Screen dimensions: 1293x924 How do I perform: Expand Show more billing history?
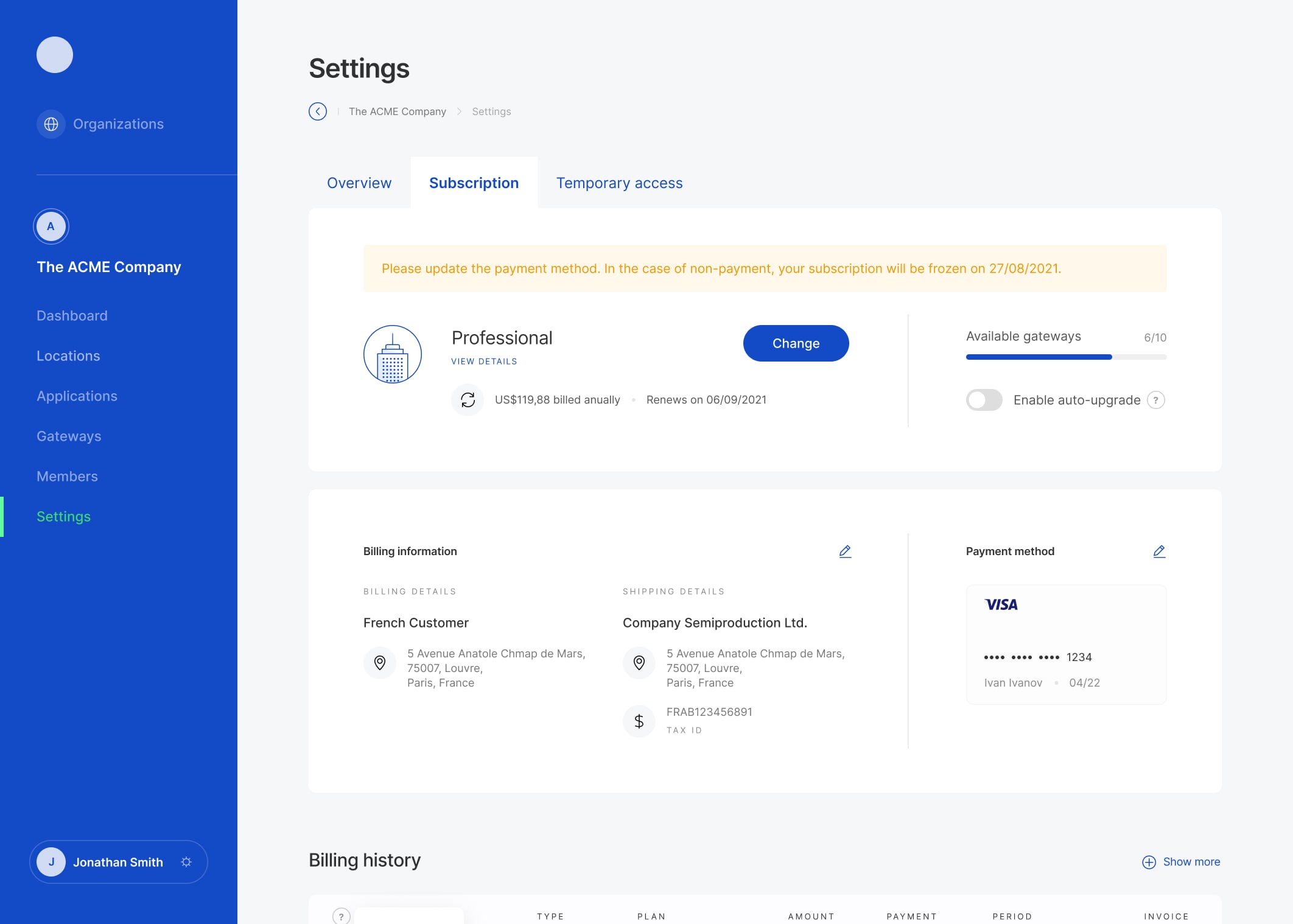tap(1181, 862)
